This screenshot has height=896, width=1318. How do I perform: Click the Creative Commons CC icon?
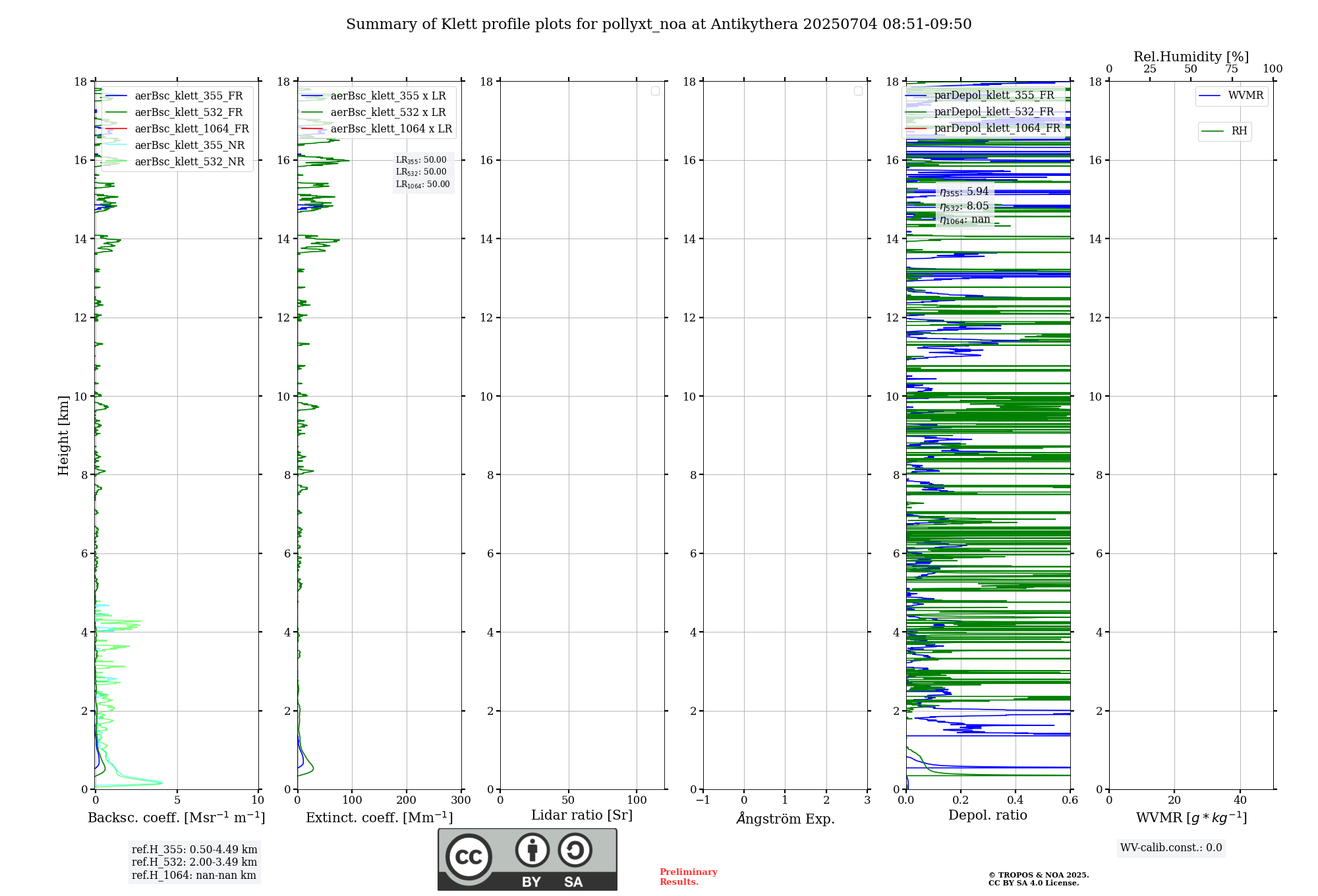[469, 856]
